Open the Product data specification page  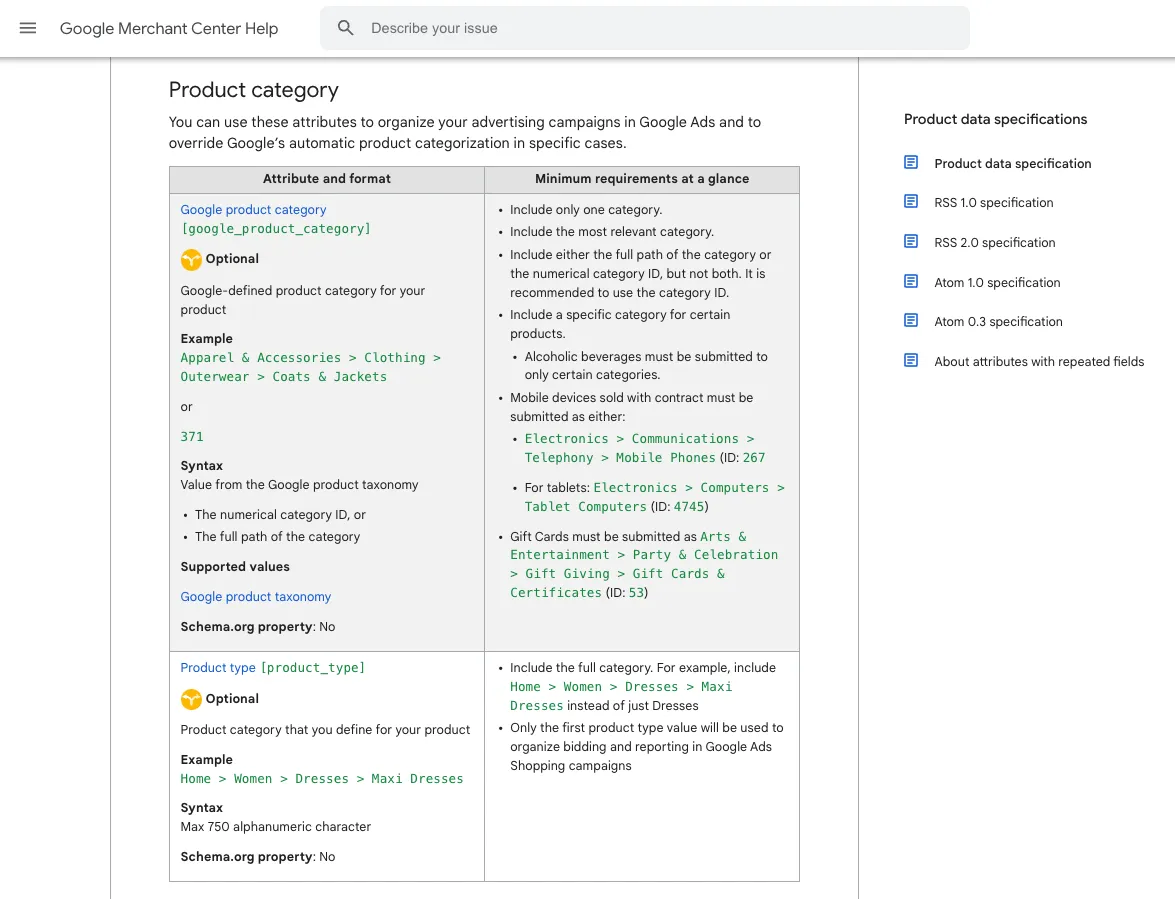tap(1012, 163)
